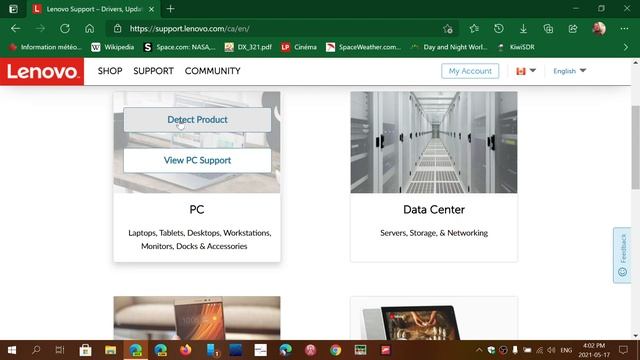Open the user profile avatar

(599, 29)
